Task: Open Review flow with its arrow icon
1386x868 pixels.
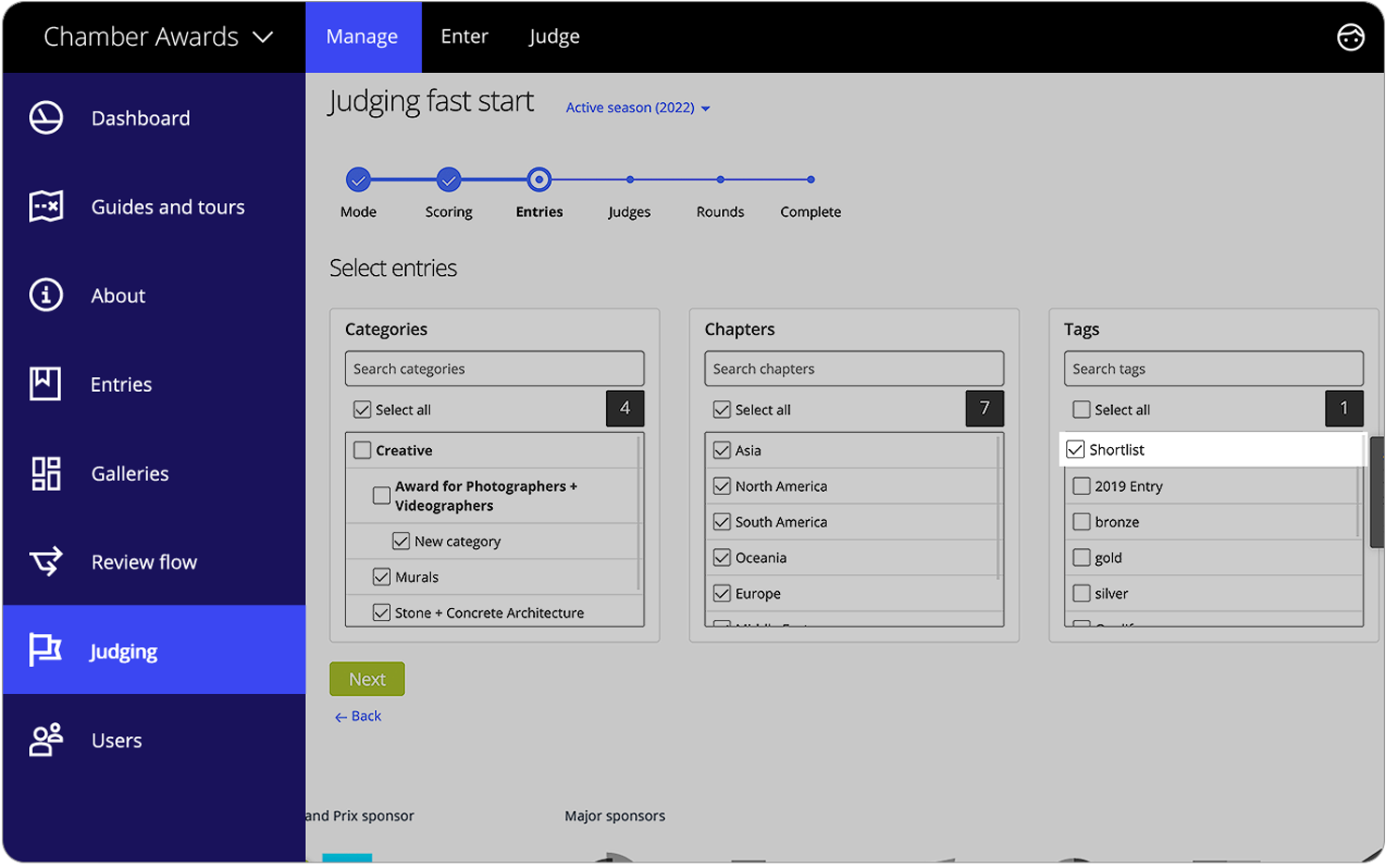Action: 45,561
